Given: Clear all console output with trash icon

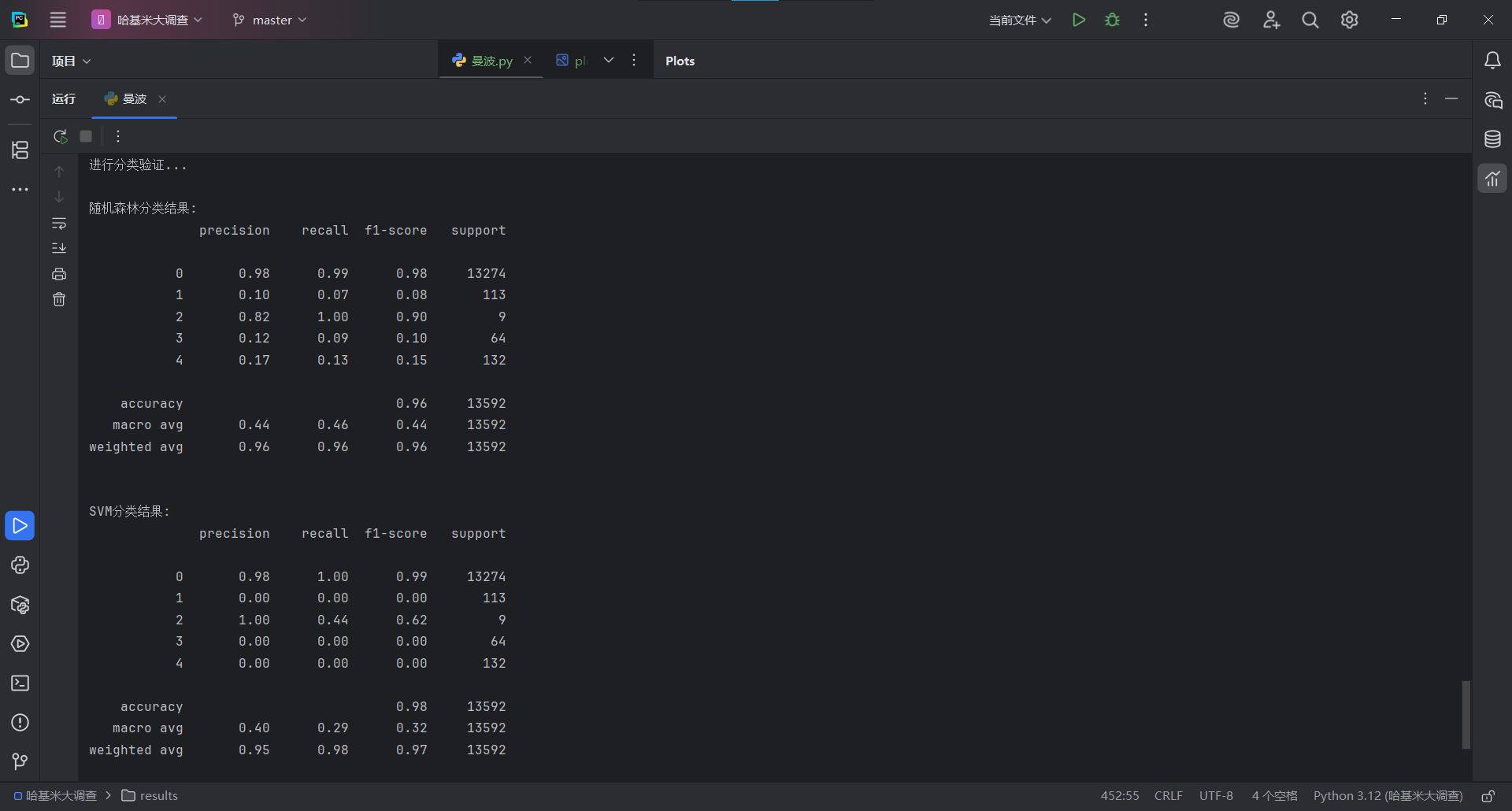Looking at the screenshot, I should pos(59,299).
